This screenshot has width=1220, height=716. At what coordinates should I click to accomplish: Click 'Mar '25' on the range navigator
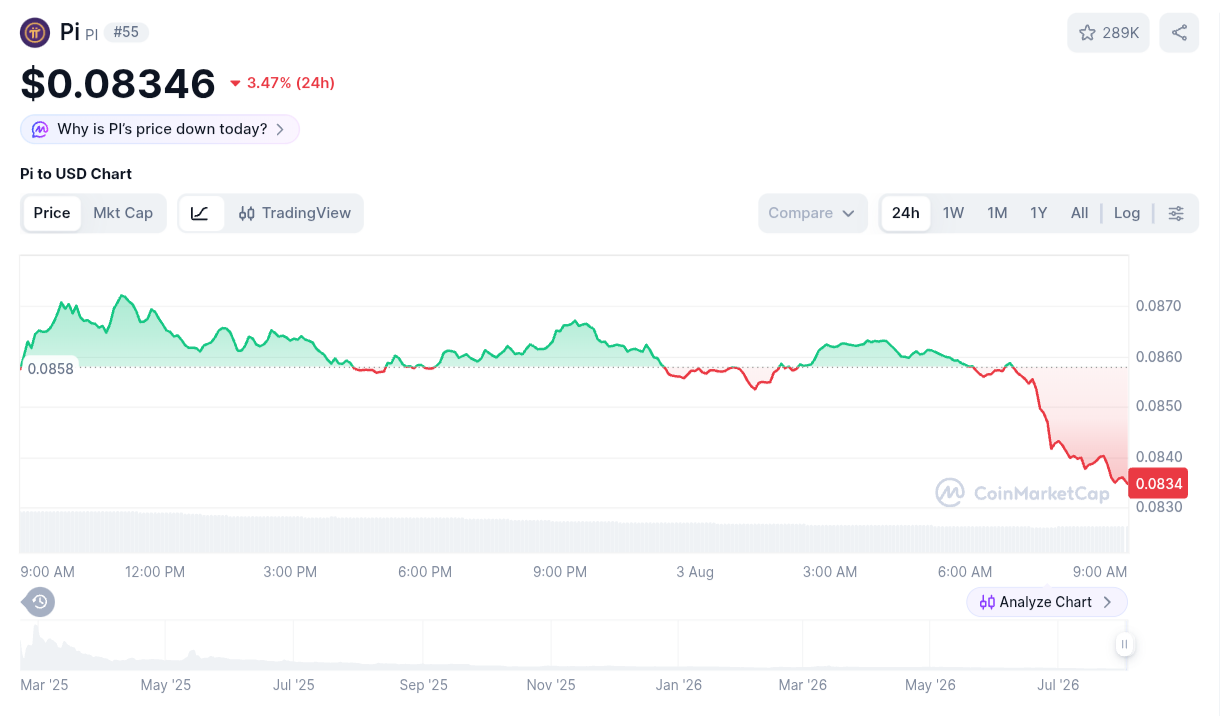[44, 685]
